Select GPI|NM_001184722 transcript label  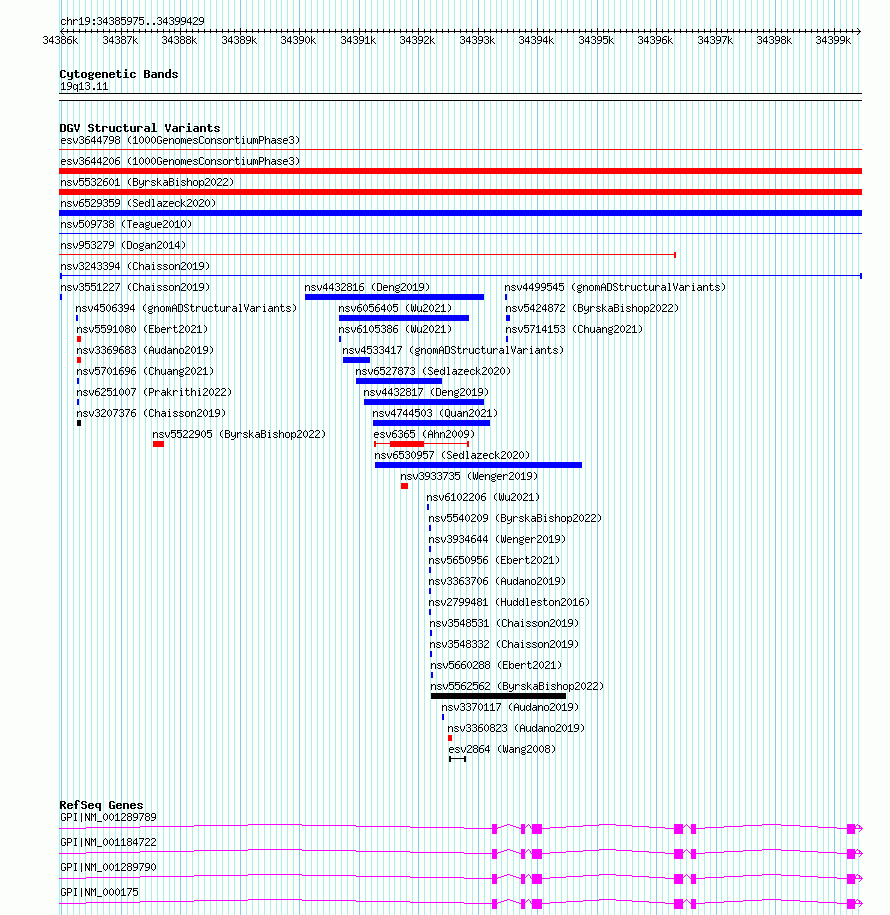[109, 843]
